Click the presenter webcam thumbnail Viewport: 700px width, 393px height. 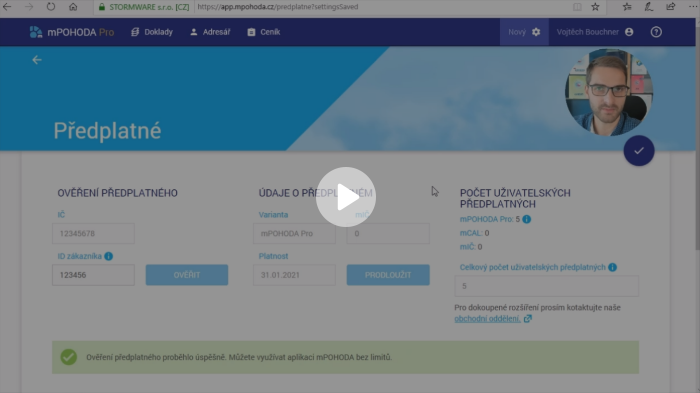coord(609,92)
